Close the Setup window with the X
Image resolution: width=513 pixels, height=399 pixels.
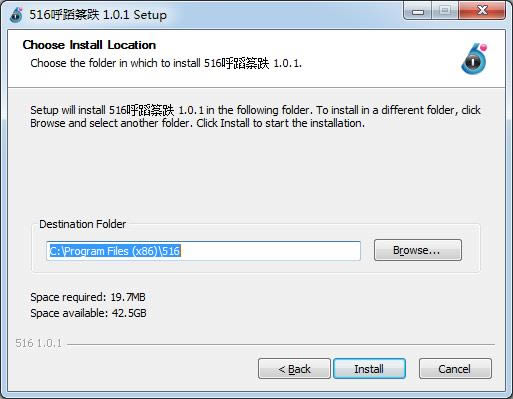(482, 11)
